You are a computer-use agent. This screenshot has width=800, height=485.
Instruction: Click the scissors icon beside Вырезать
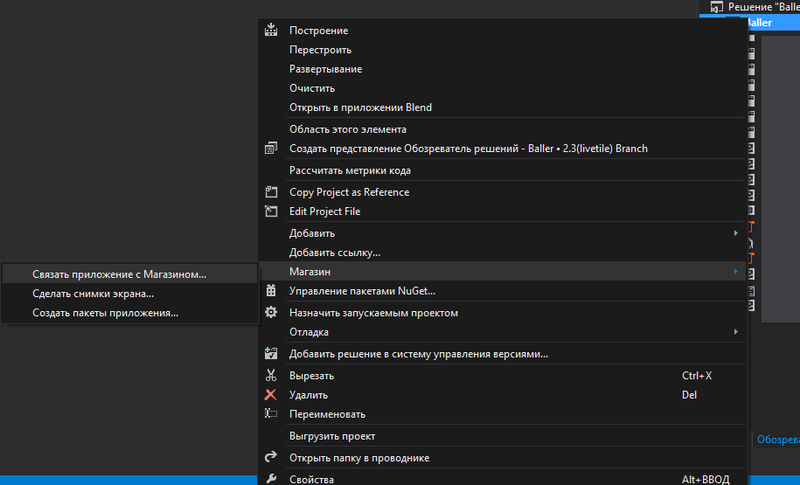271,375
